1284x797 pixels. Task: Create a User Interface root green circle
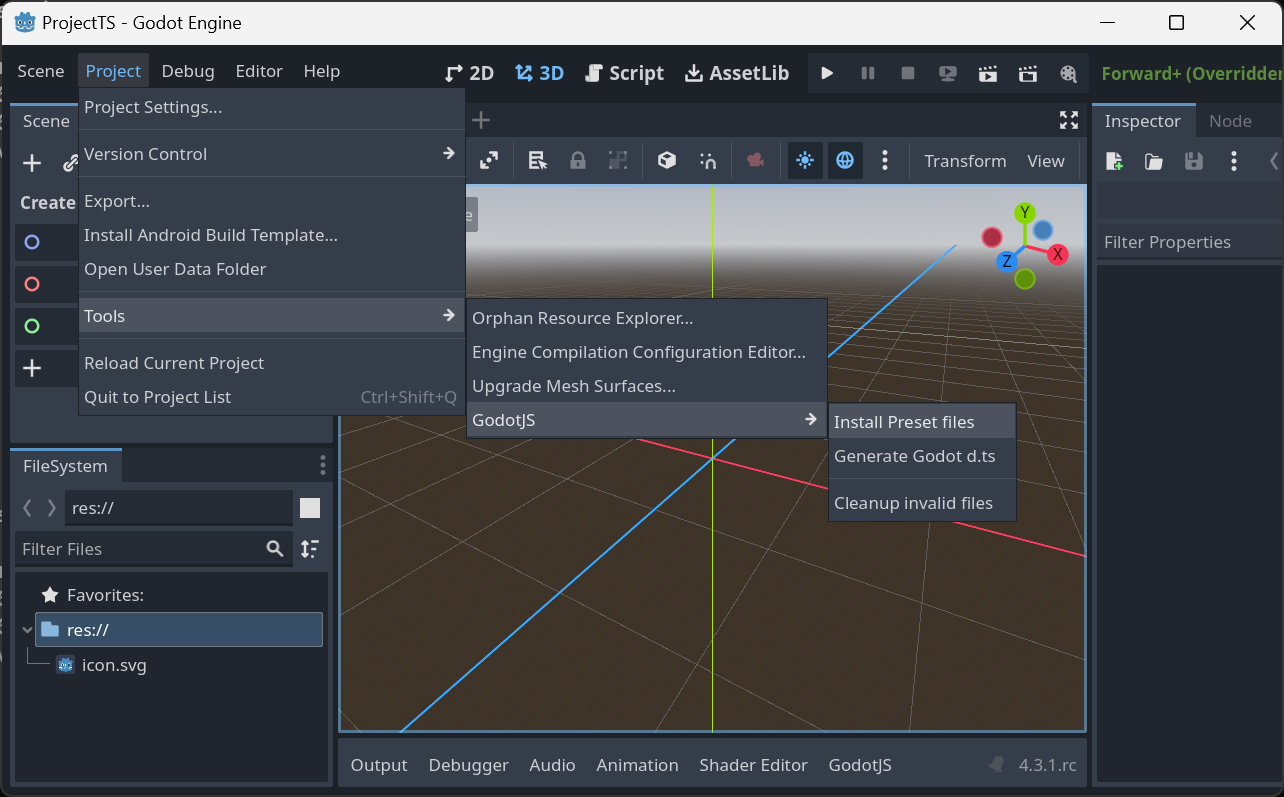pyautogui.click(x=32, y=326)
